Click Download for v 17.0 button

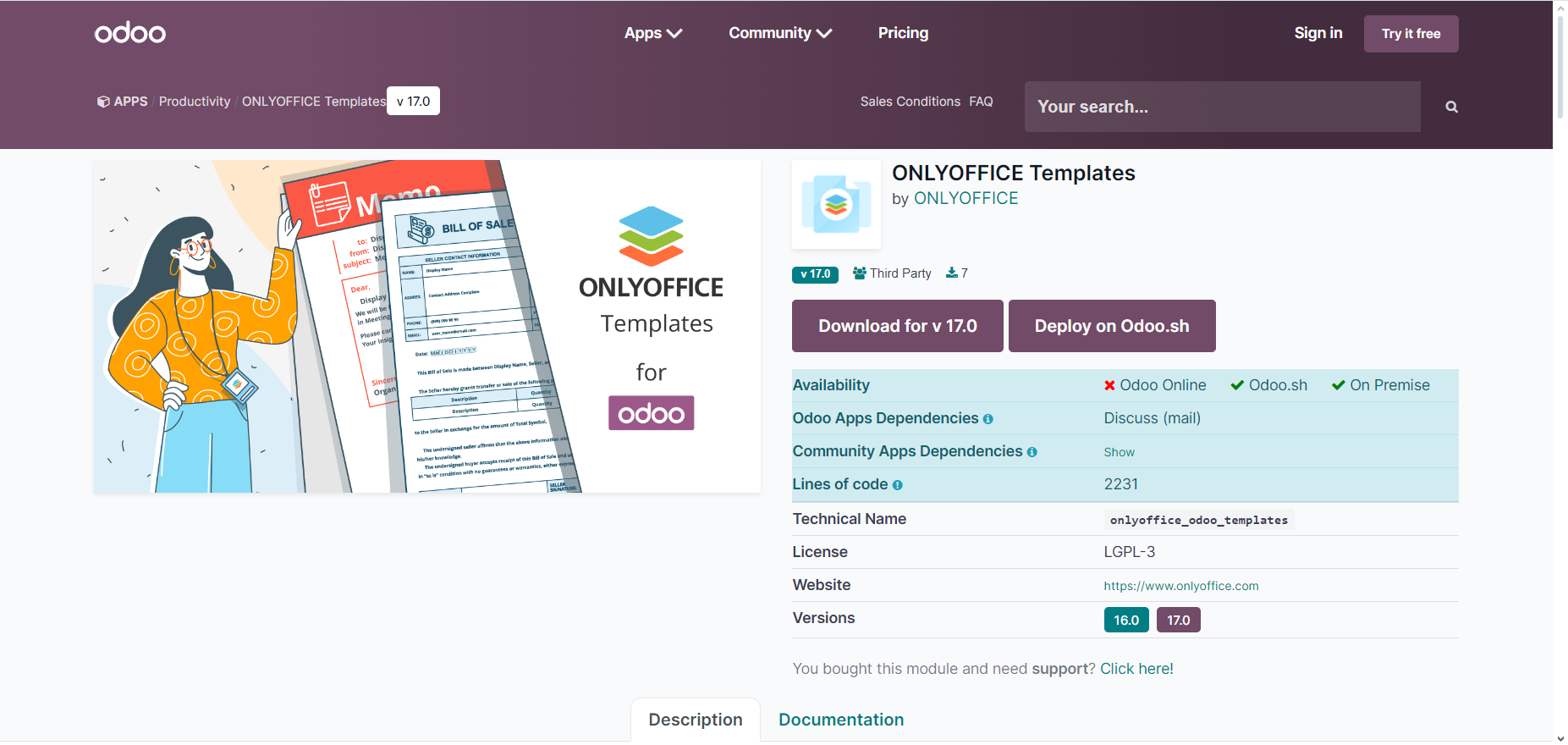tap(897, 326)
